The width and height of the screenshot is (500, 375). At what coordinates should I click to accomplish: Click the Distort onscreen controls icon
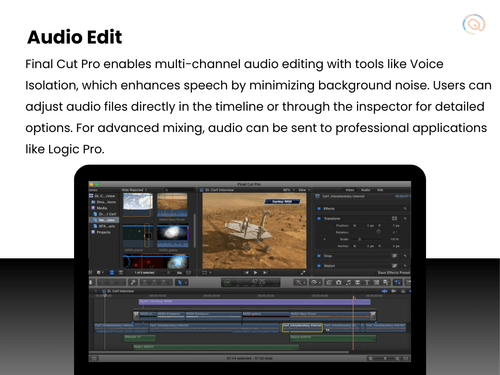coord(395,266)
